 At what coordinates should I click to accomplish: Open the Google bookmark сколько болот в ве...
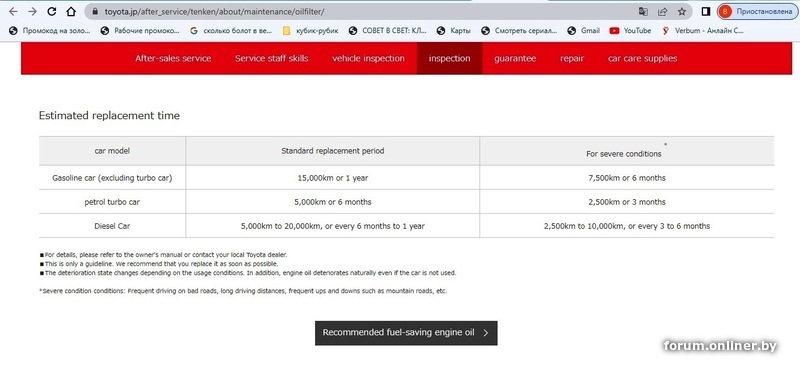coord(231,31)
